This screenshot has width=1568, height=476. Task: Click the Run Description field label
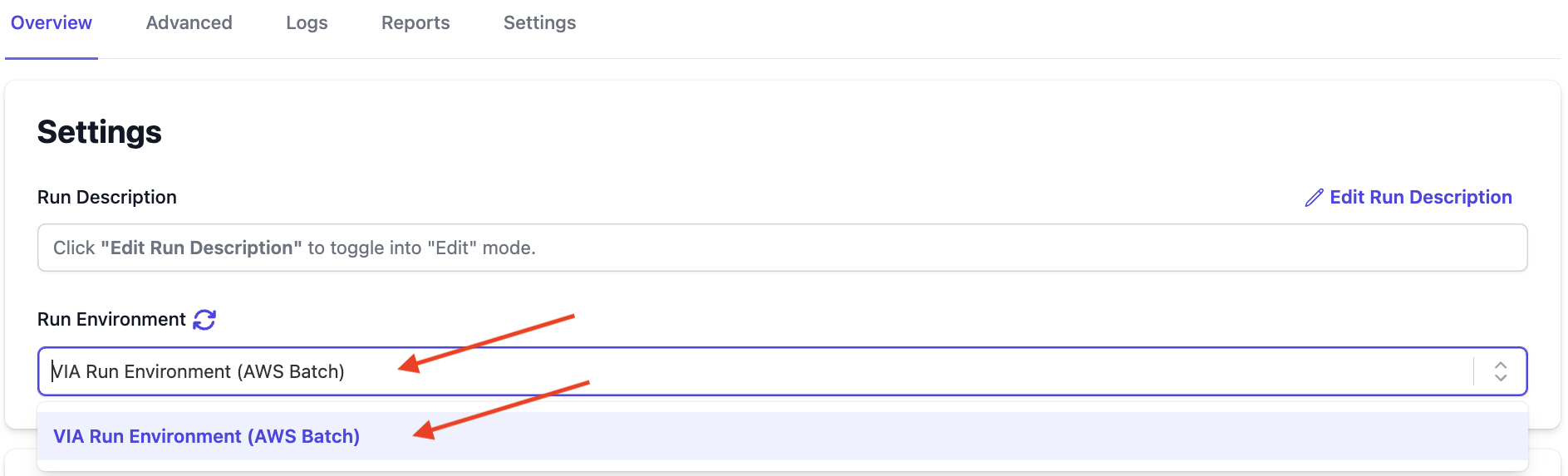coord(107,198)
